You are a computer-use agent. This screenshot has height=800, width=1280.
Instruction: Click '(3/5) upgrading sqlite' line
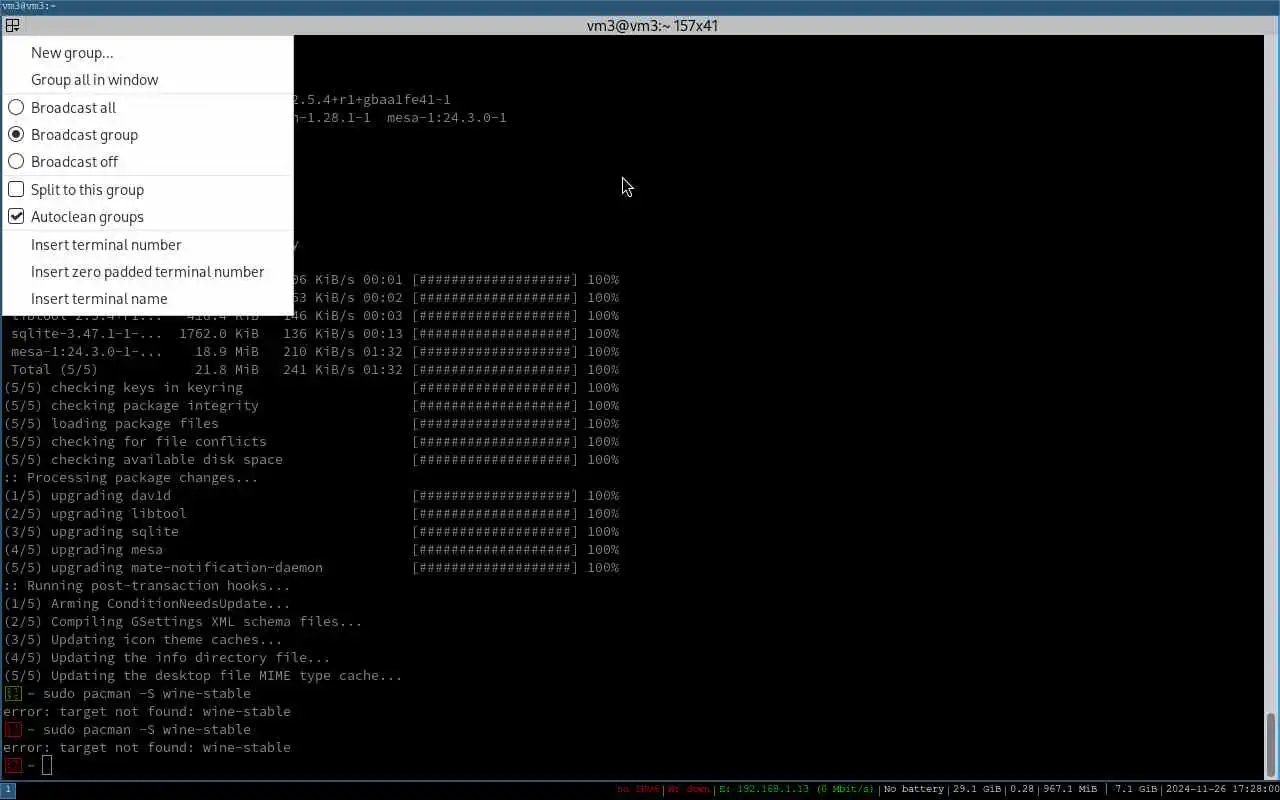pyautogui.click(x=91, y=532)
